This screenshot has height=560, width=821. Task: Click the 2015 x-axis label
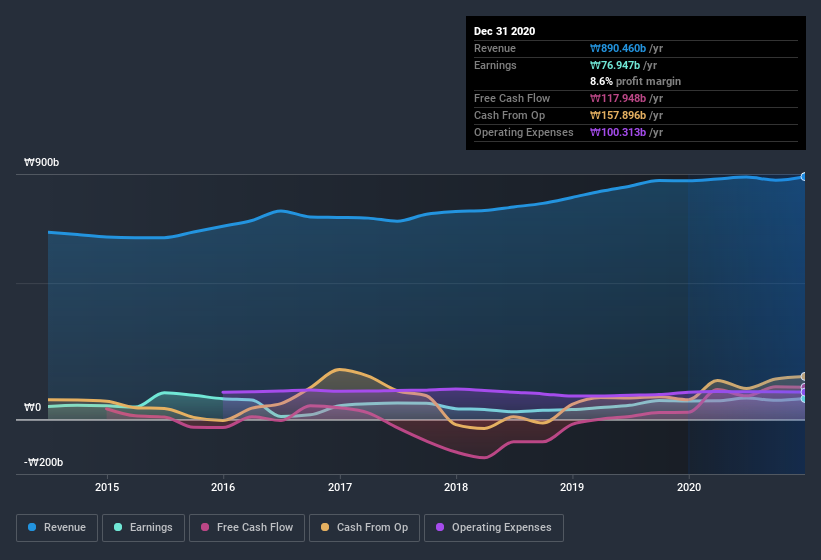click(x=107, y=487)
